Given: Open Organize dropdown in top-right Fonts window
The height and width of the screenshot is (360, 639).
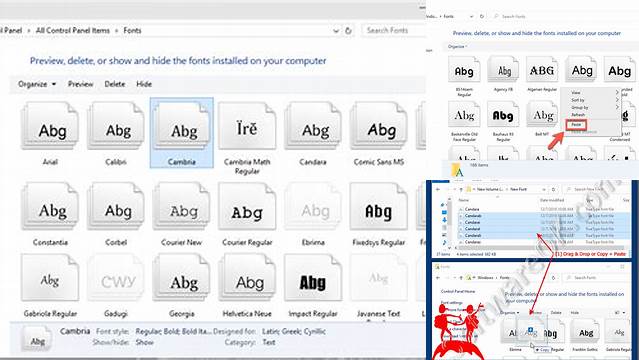Looking at the screenshot, I should click(x=457, y=46).
